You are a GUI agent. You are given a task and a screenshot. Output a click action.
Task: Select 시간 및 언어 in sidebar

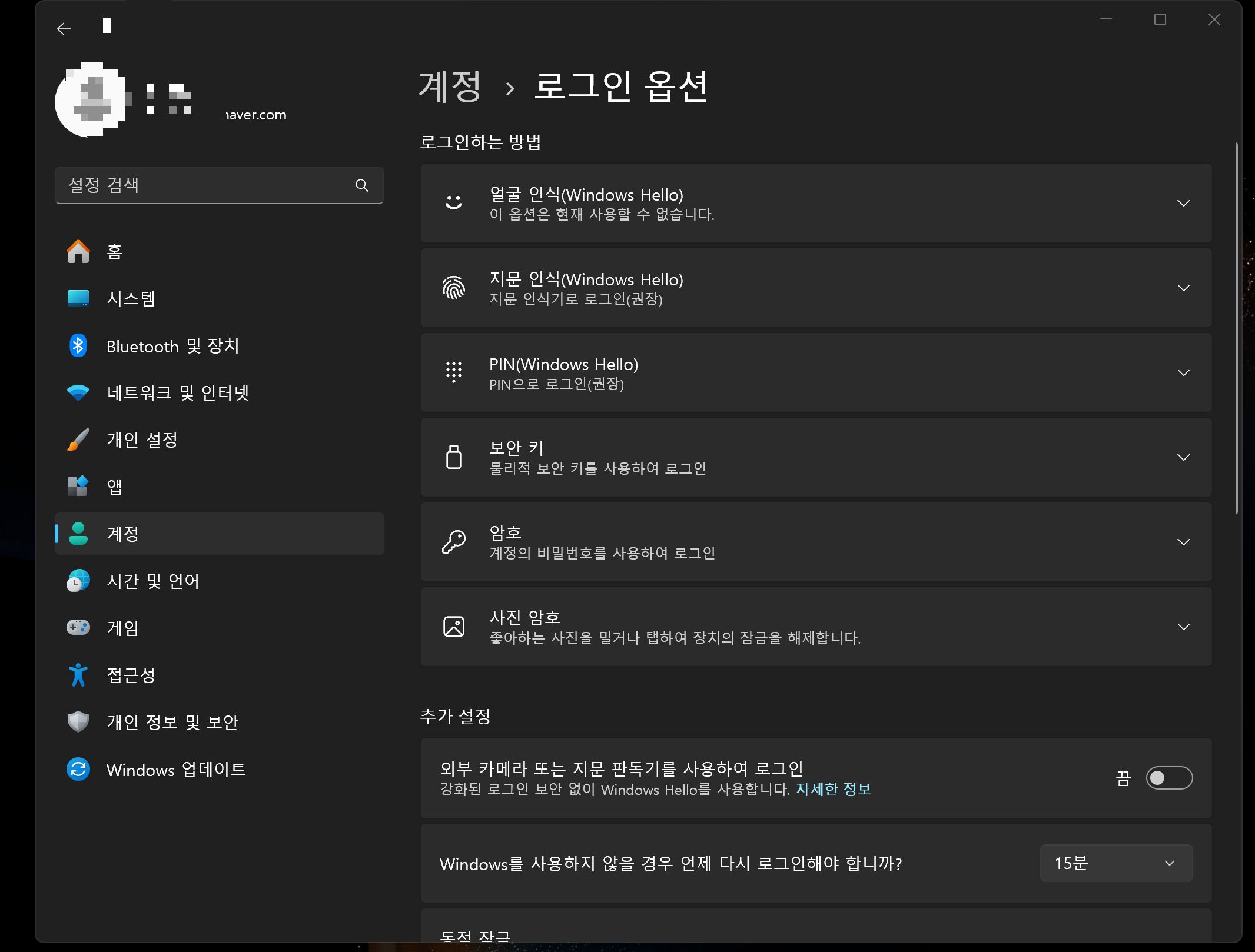point(153,581)
